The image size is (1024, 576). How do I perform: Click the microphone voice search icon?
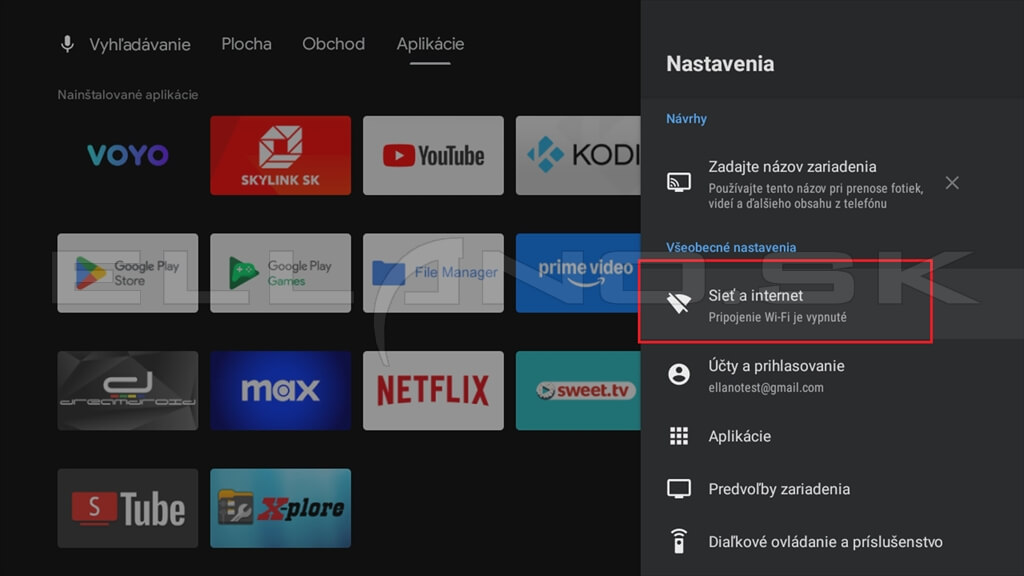[x=68, y=44]
